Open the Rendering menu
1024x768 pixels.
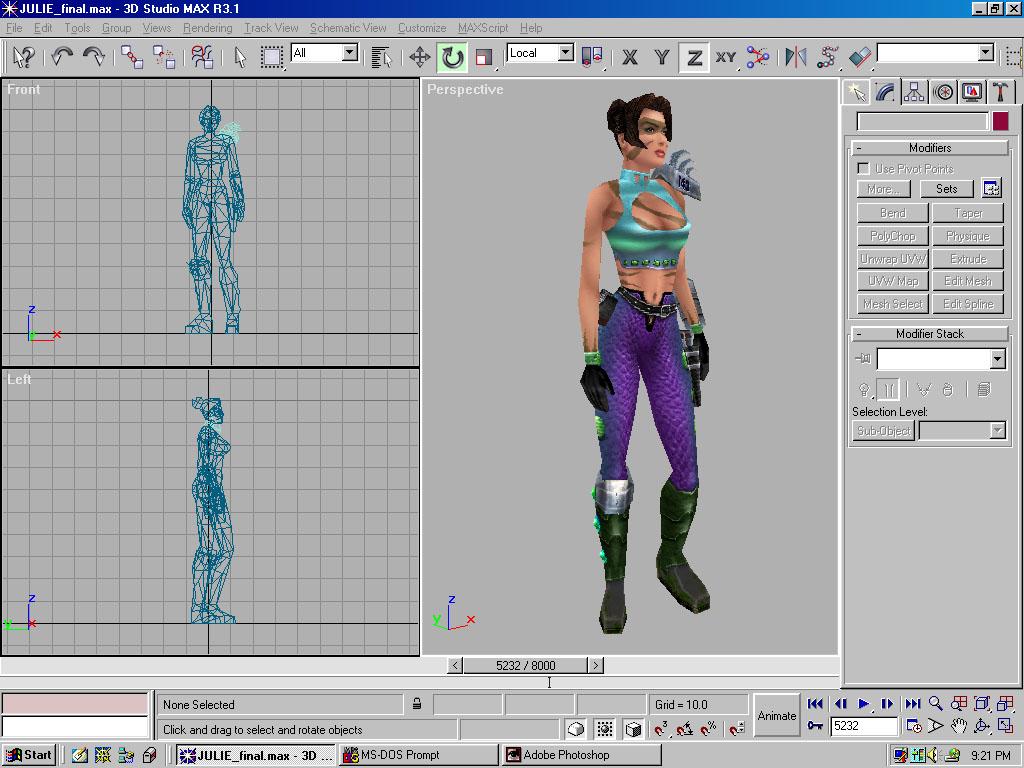pyautogui.click(x=207, y=28)
